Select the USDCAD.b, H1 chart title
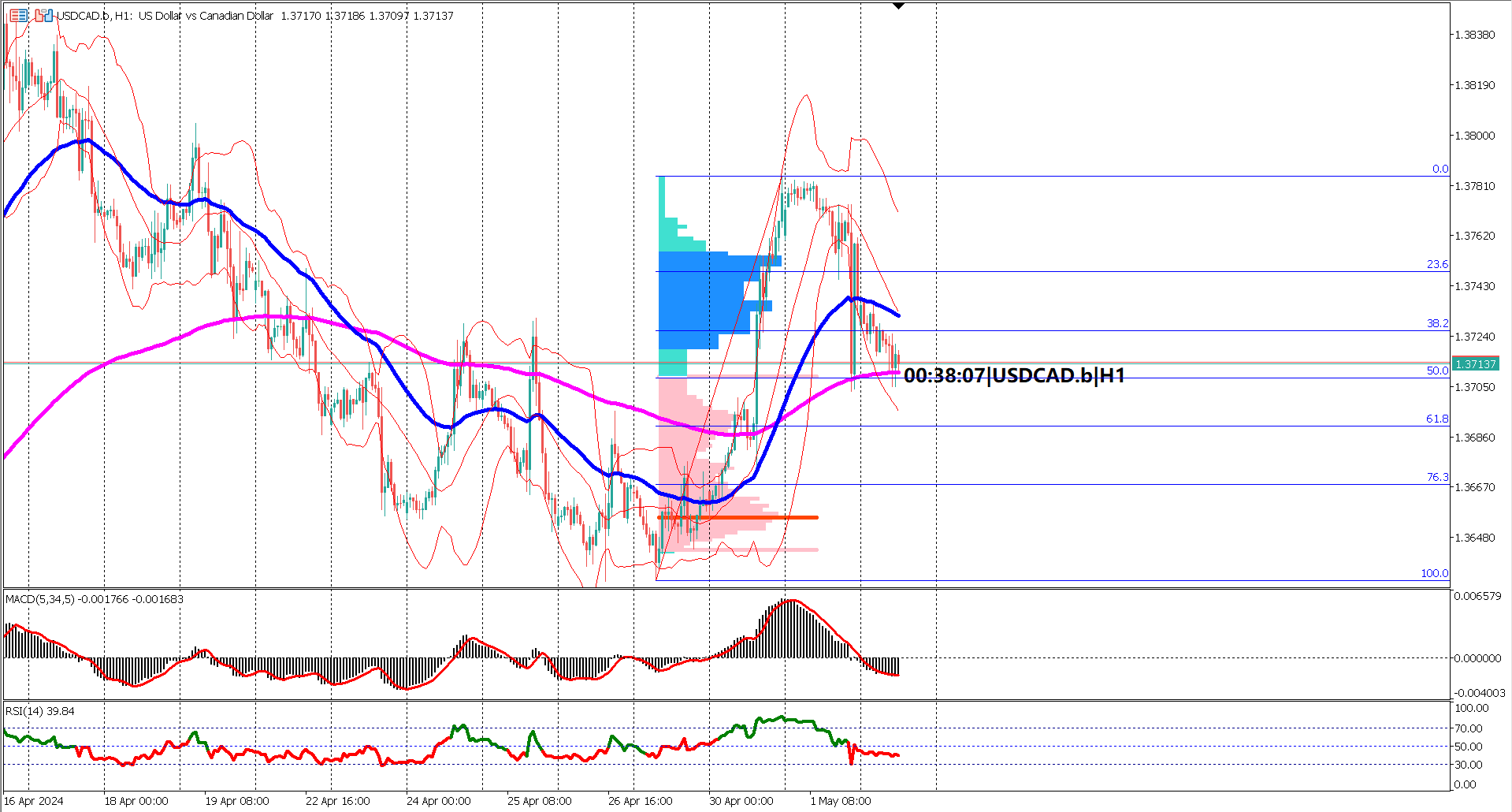 coord(95,15)
